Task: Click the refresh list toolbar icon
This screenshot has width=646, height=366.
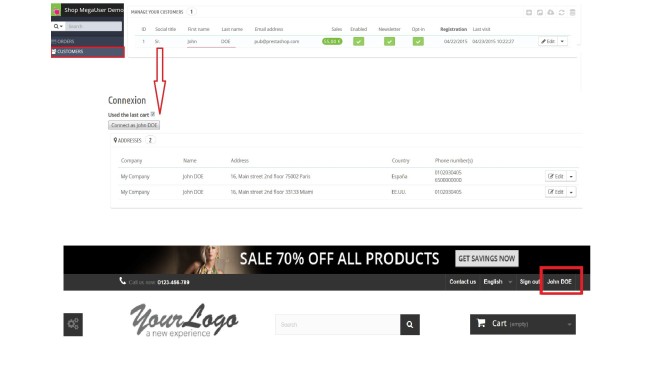Action: pos(562,12)
